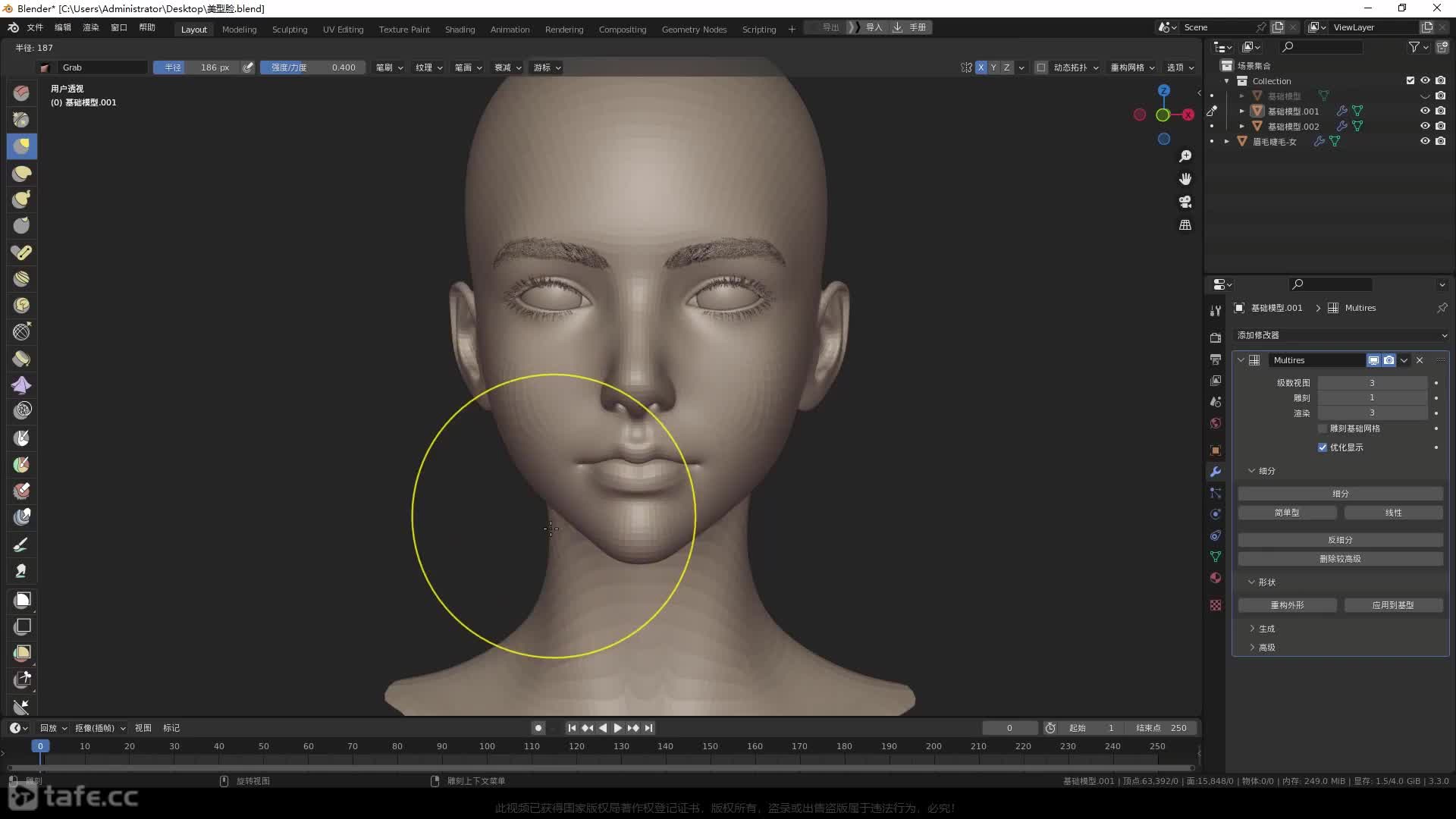Open the Output properties printer tab
Image resolution: width=1456 pixels, height=819 pixels.
1216,359
